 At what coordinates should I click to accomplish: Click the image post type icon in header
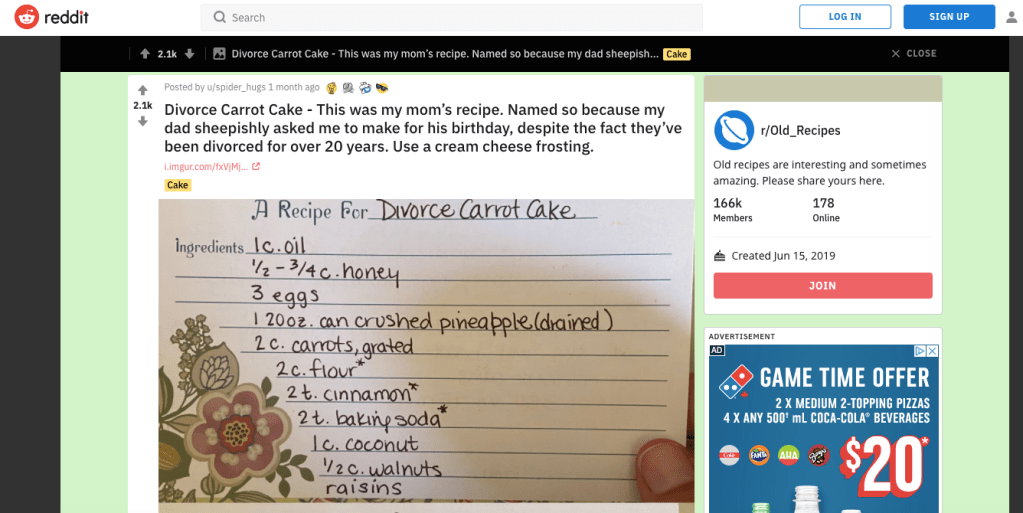pos(219,54)
